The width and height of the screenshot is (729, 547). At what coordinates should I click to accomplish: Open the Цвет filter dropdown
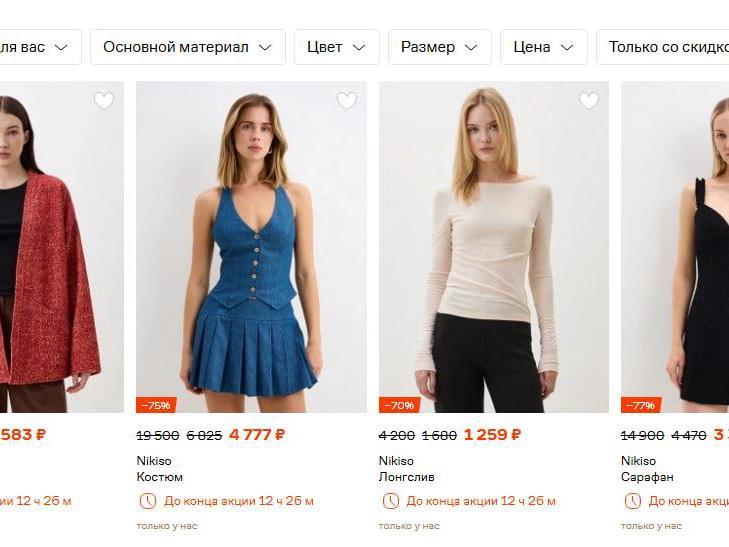[336, 47]
